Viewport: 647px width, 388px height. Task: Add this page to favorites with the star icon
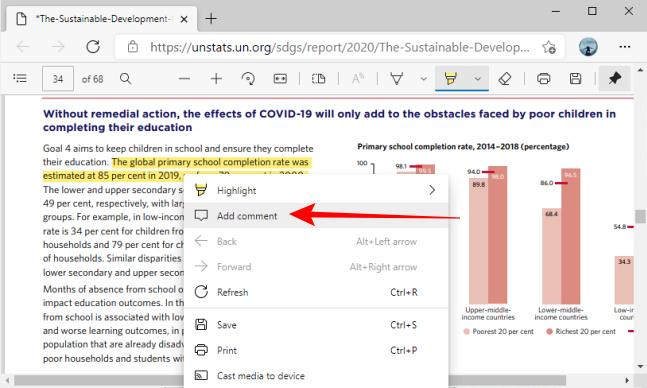[x=549, y=47]
